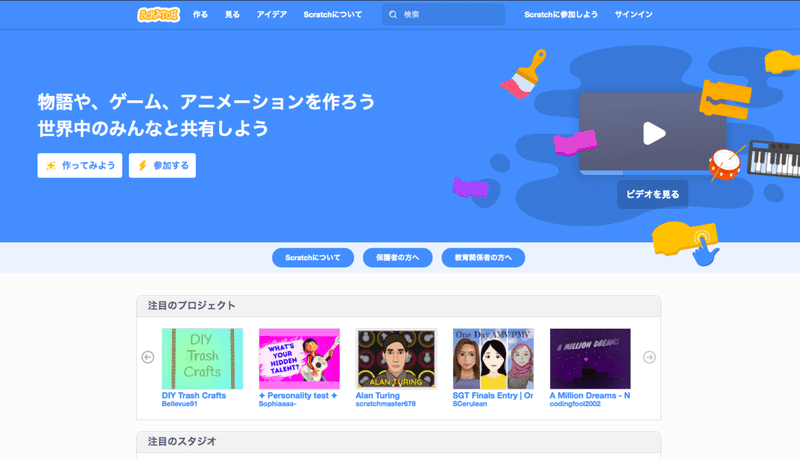Click the 保護者の方へ button
The width and height of the screenshot is (800, 458).
tap(397, 258)
